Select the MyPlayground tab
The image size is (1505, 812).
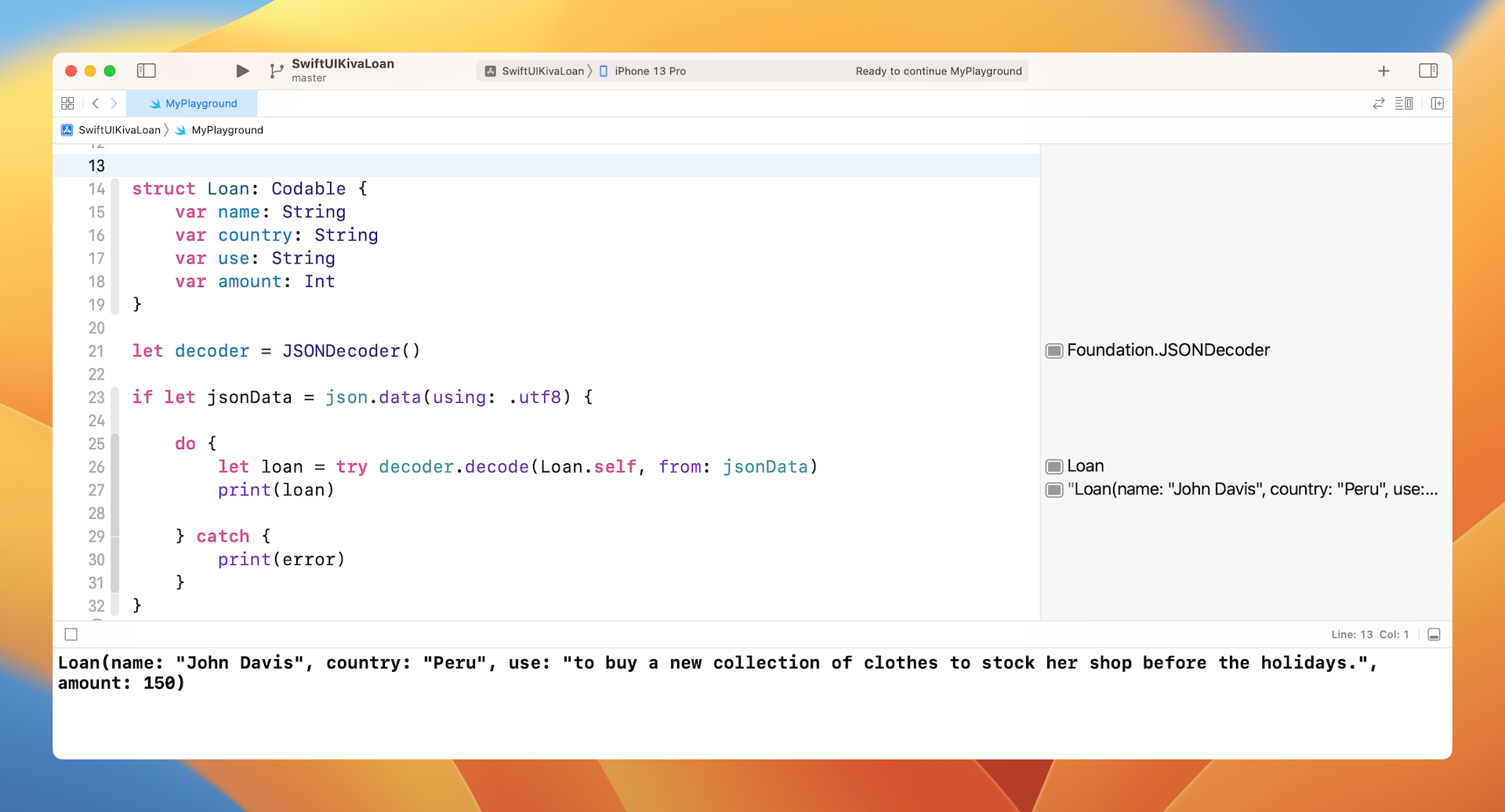pos(201,103)
